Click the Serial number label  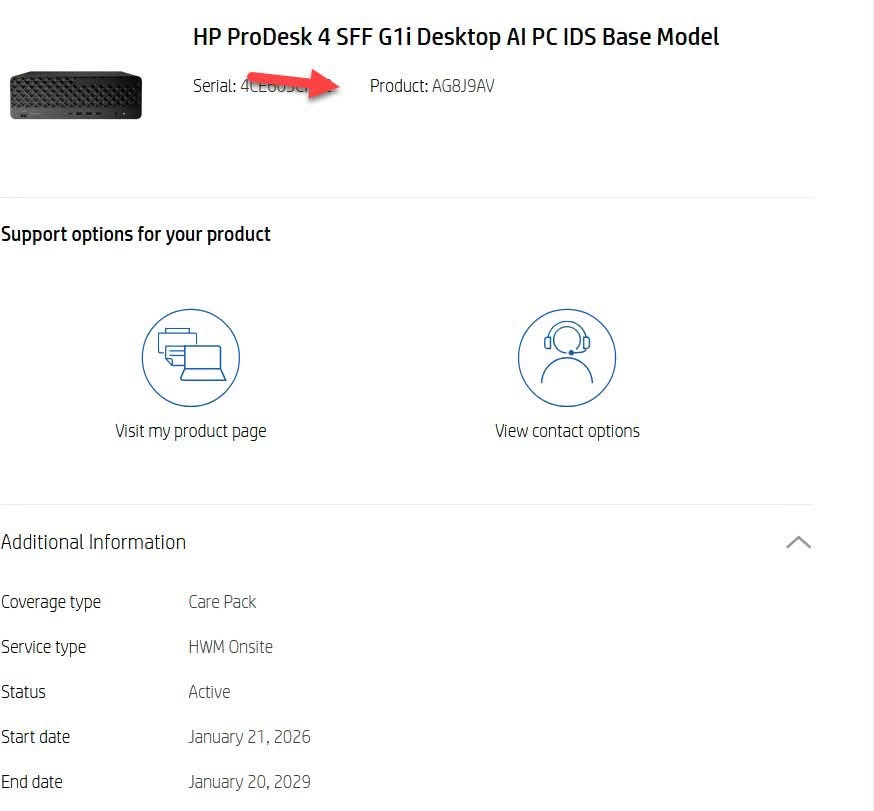pyautogui.click(x=215, y=86)
